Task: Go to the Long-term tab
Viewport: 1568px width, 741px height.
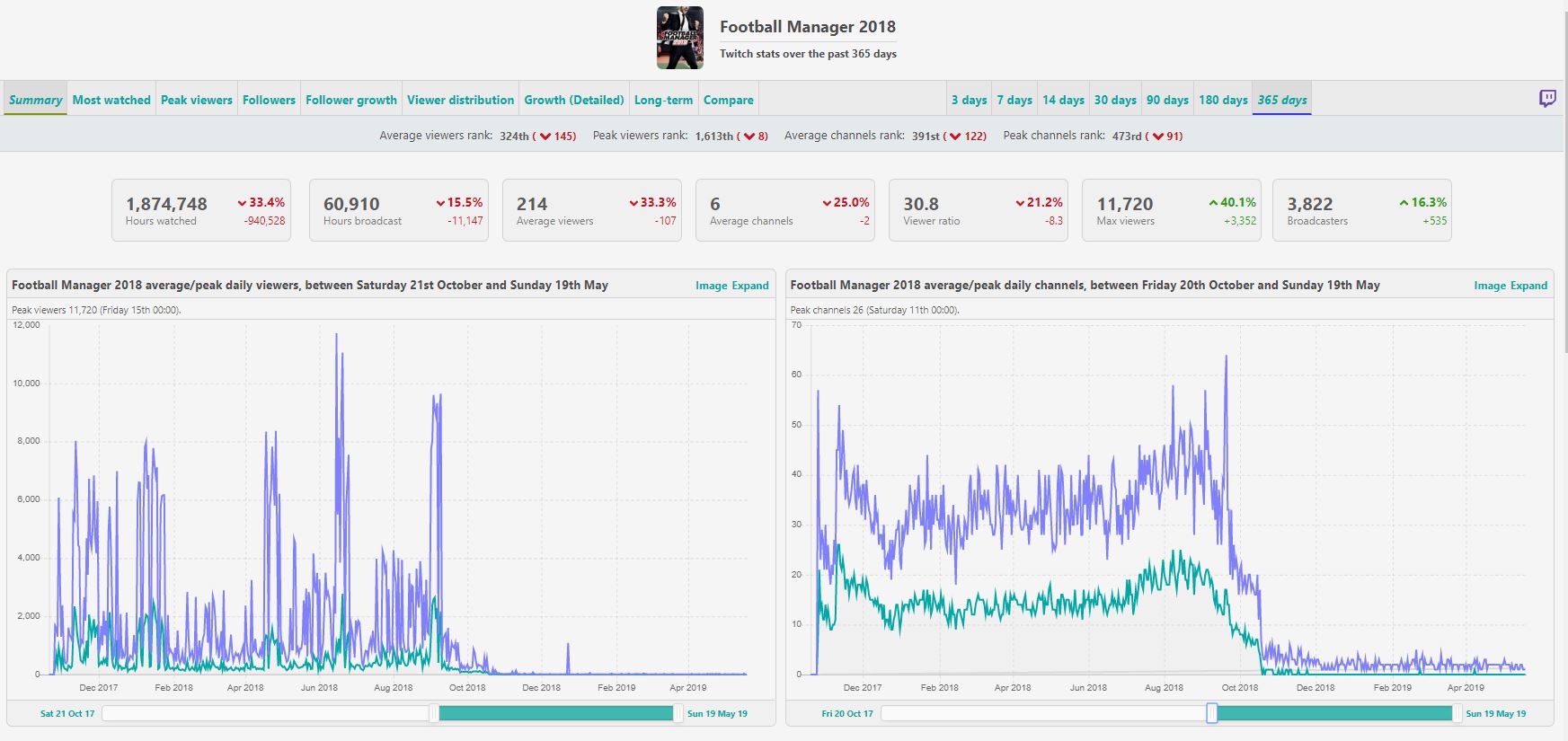Action: (x=663, y=100)
